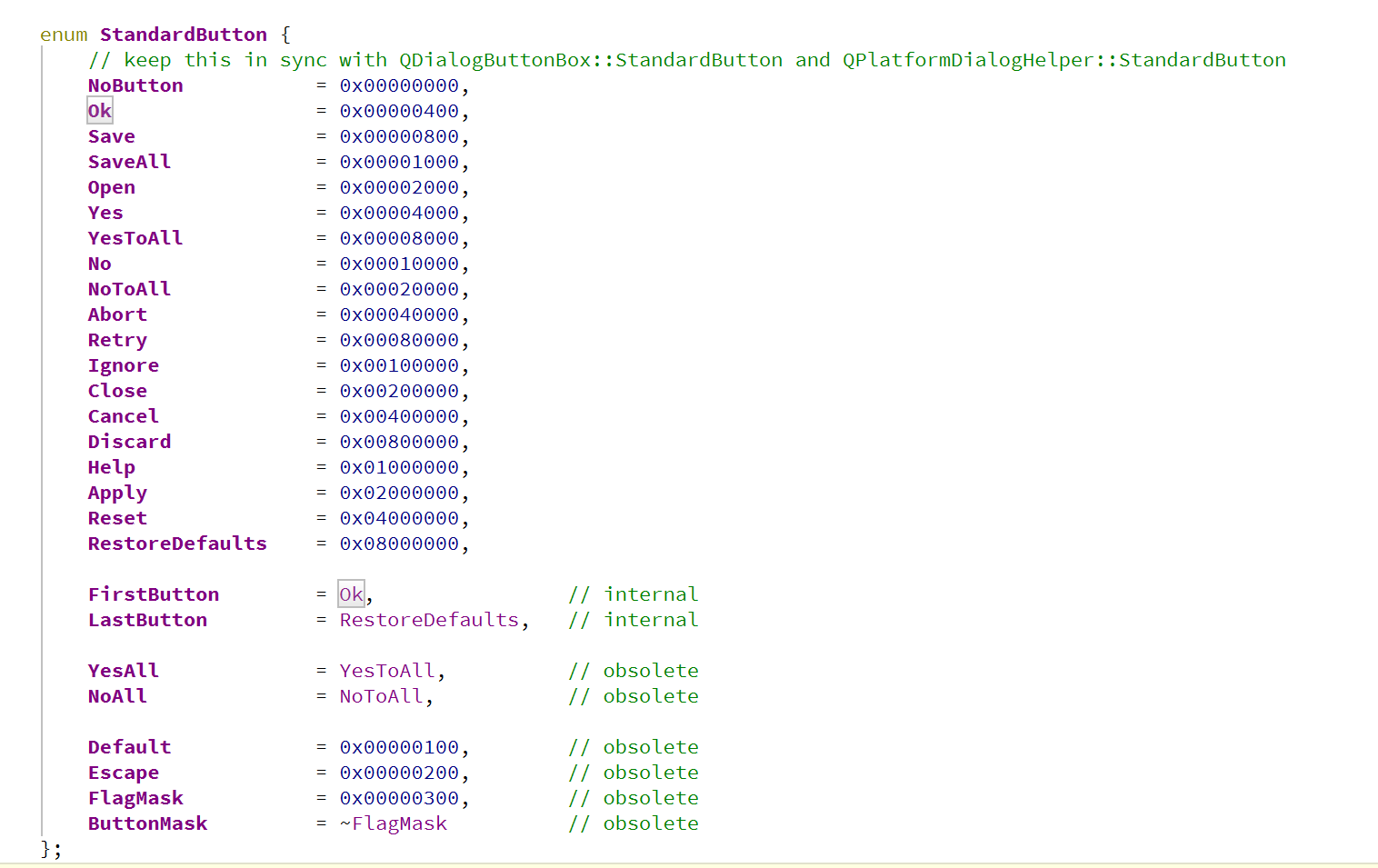Select the value 0x00000100
Viewport: 1378px width, 868px height.
click(400, 747)
